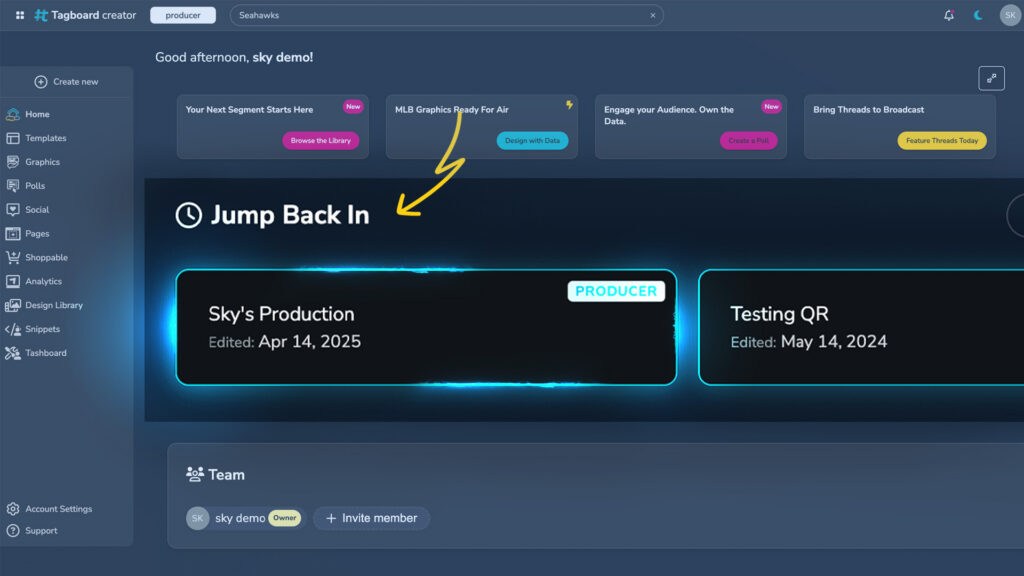Screen dimensions: 1024x576
Task: Click New badge on Next Segment card
Action: point(353,106)
